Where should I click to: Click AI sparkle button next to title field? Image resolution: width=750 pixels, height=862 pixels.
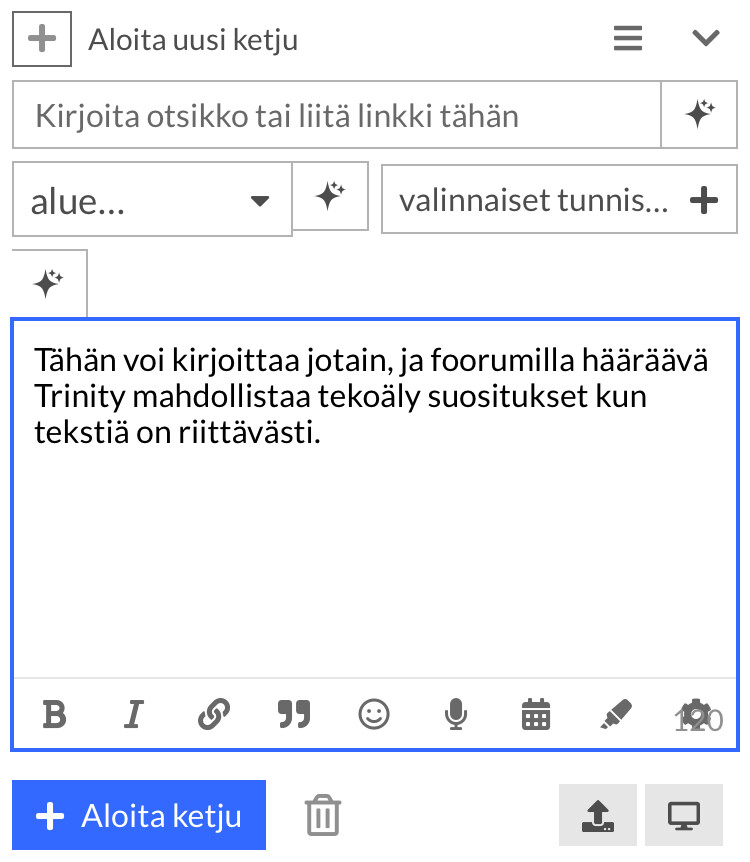pos(700,116)
